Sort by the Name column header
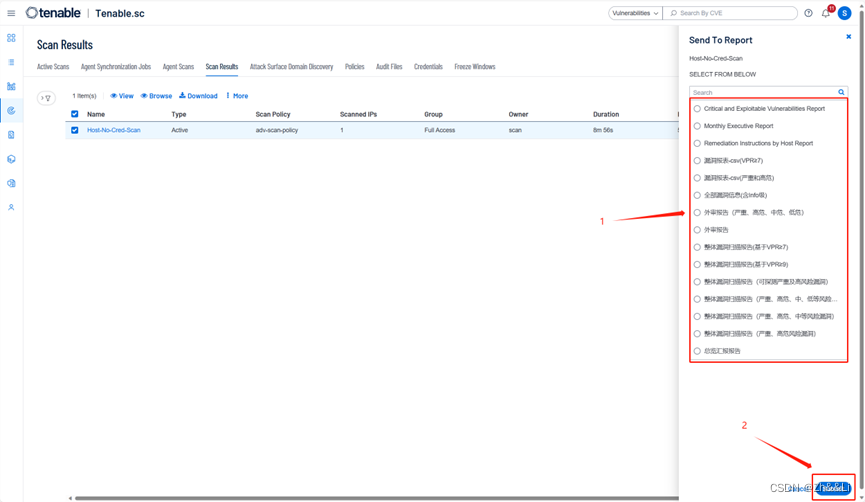865x502 pixels. click(96, 114)
